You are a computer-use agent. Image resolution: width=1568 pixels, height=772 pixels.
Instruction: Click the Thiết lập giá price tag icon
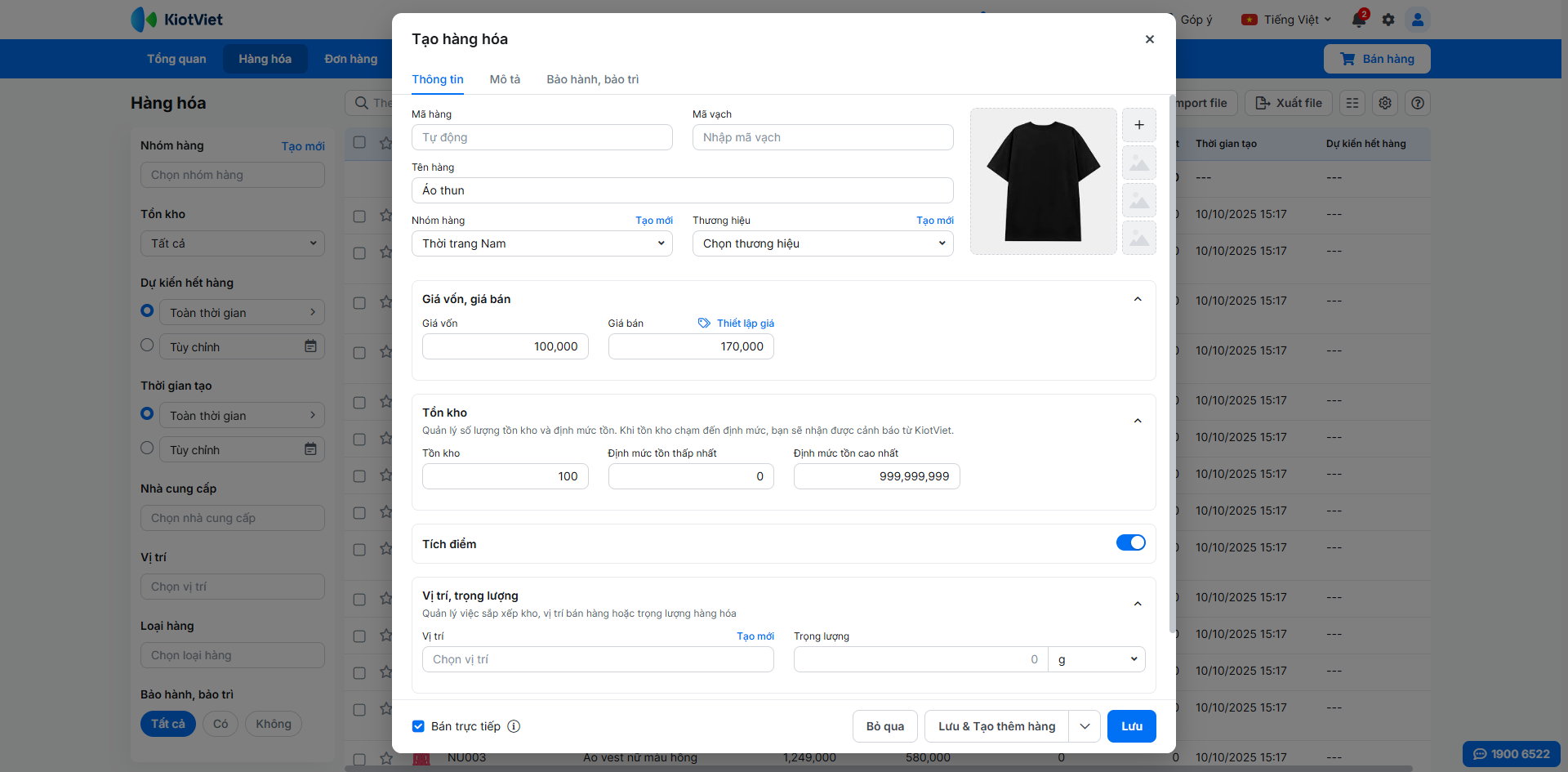[x=704, y=324]
